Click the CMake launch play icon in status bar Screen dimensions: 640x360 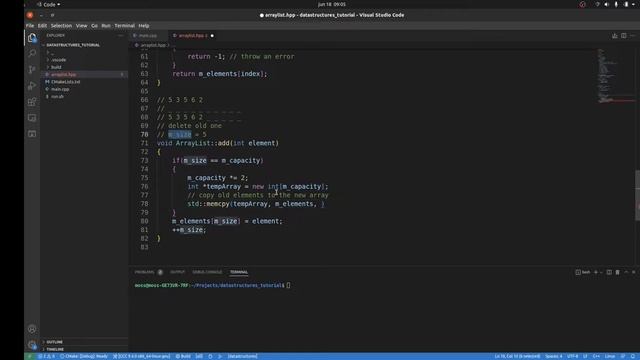pos(220,356)
